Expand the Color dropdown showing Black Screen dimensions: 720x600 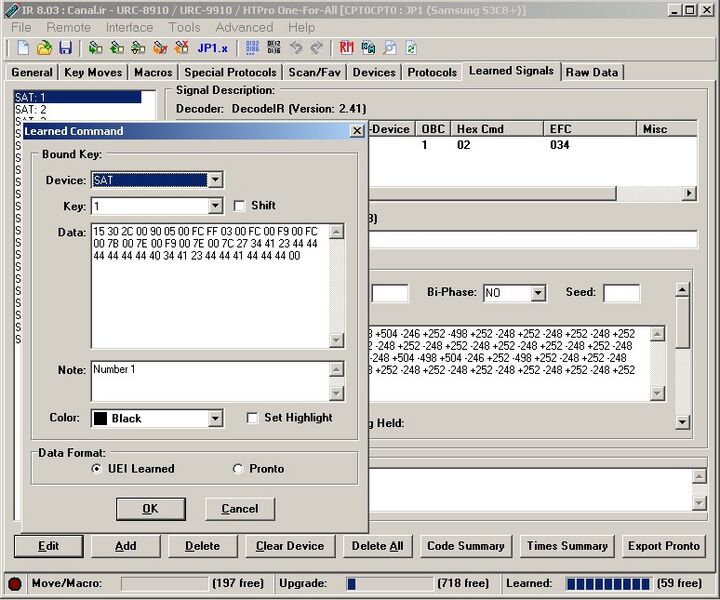coord(215,418)
